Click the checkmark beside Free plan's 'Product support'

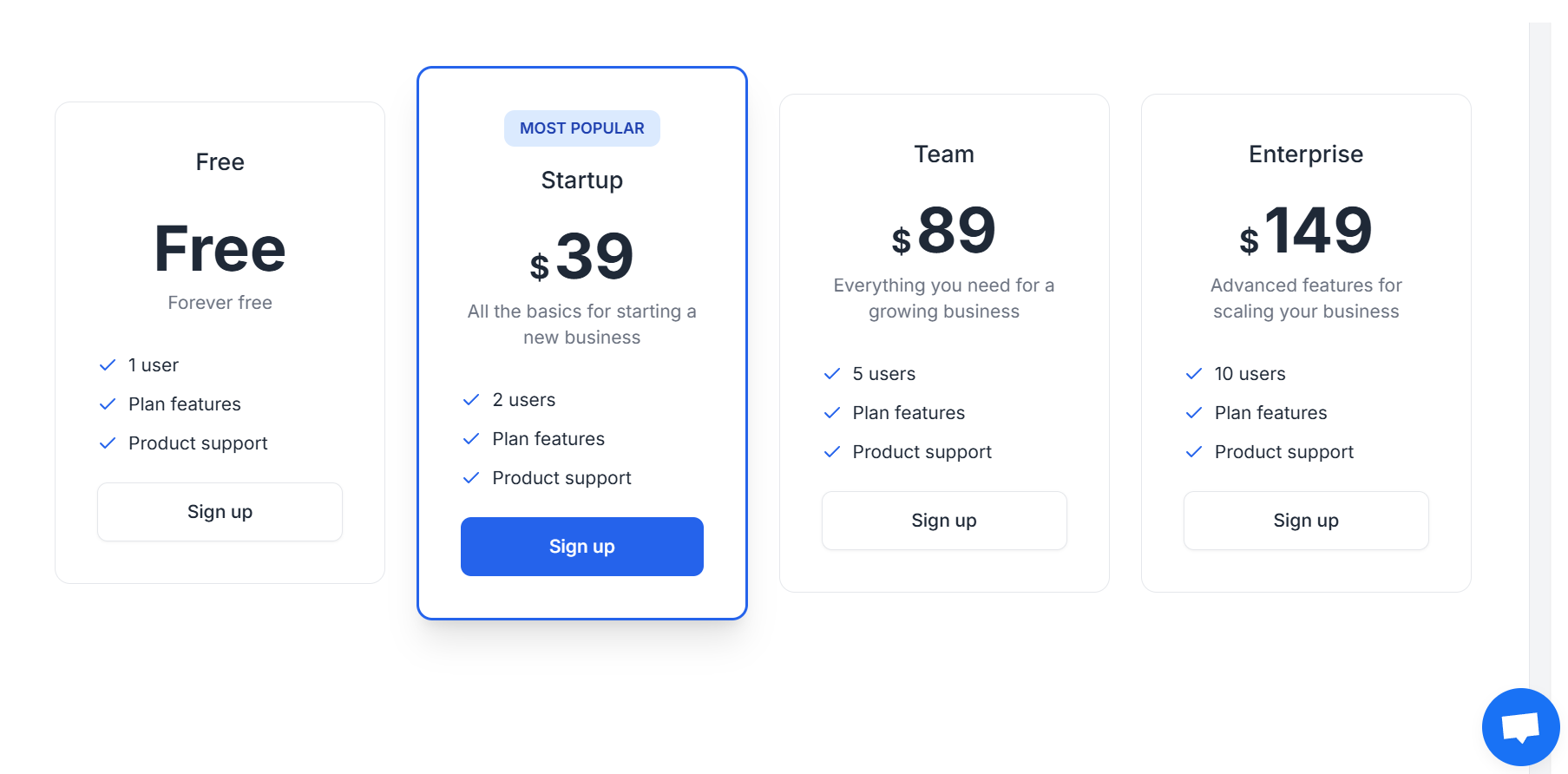click(108, 443)
